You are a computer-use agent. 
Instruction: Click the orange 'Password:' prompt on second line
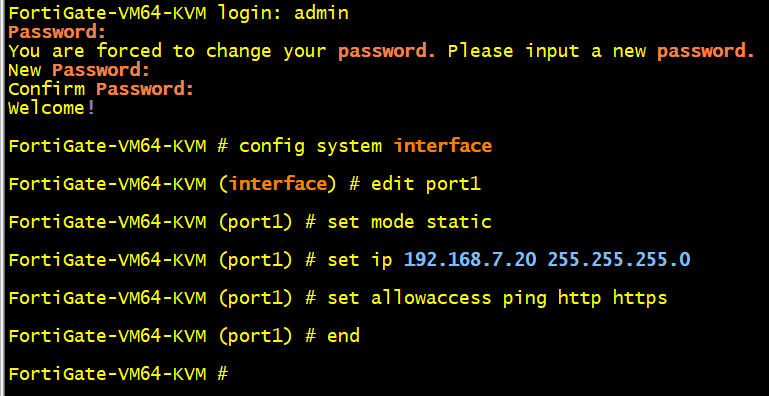point(57,32)
